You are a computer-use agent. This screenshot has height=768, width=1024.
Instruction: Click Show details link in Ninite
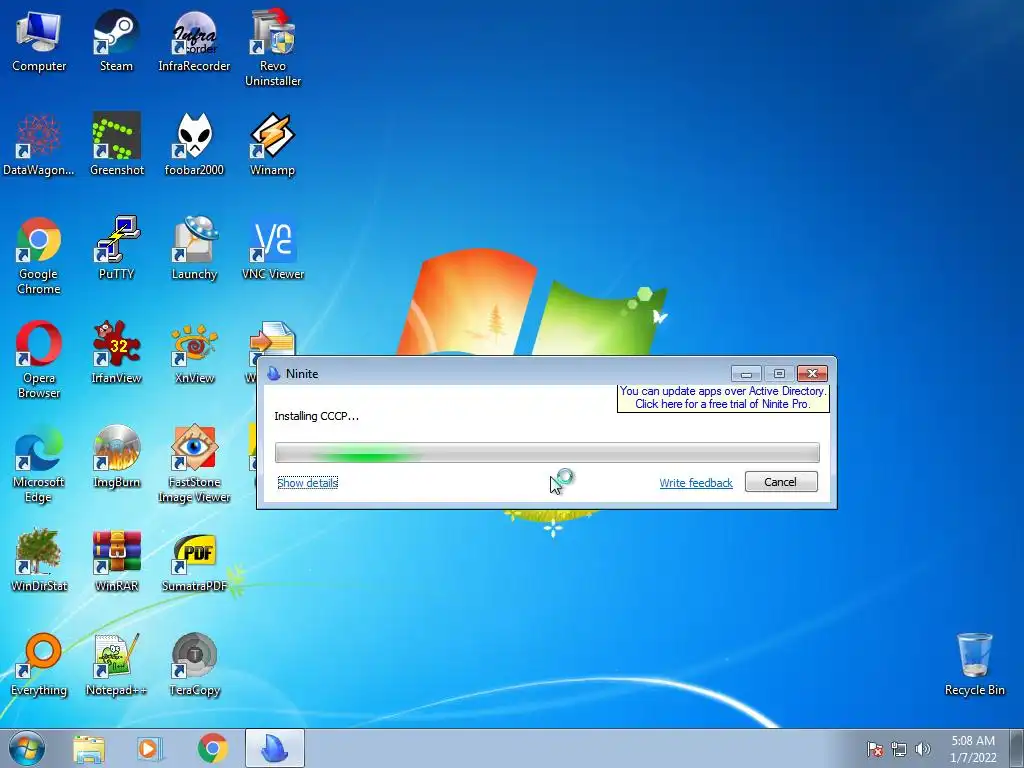(x=308, y=483)
